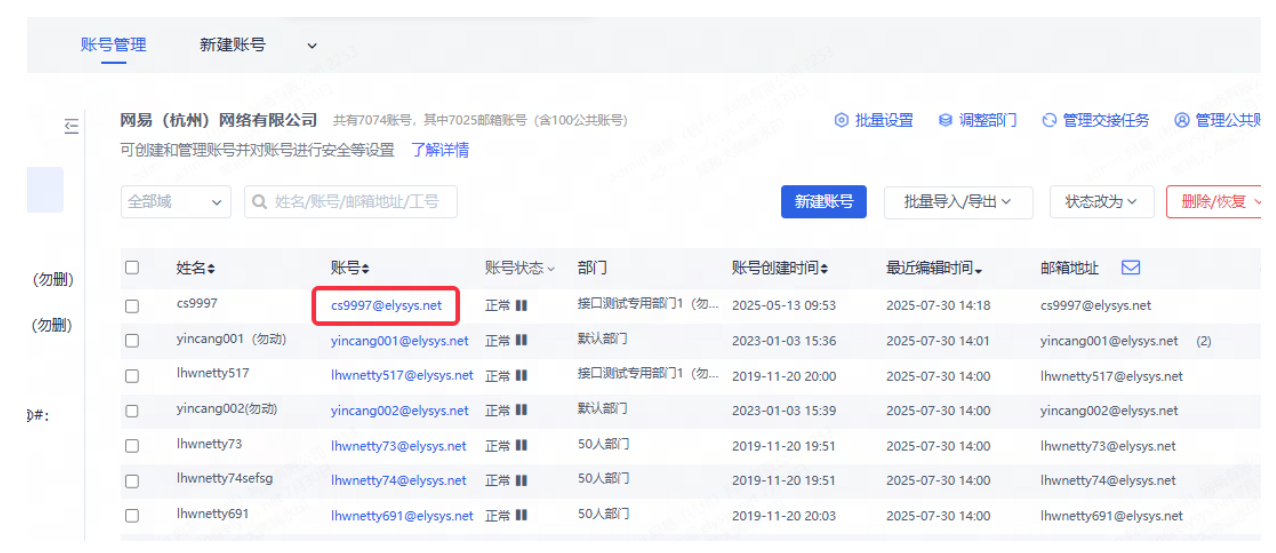
Task: Click the 默认部门 cell for yincang001
Action: (603, 339)
